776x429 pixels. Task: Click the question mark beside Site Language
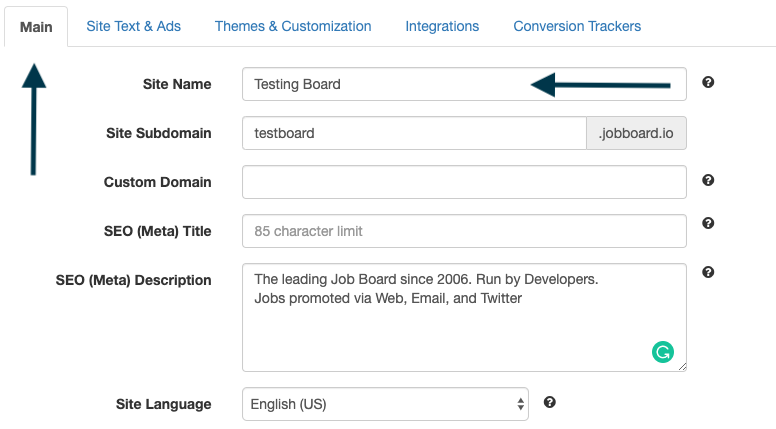[549, 402]
